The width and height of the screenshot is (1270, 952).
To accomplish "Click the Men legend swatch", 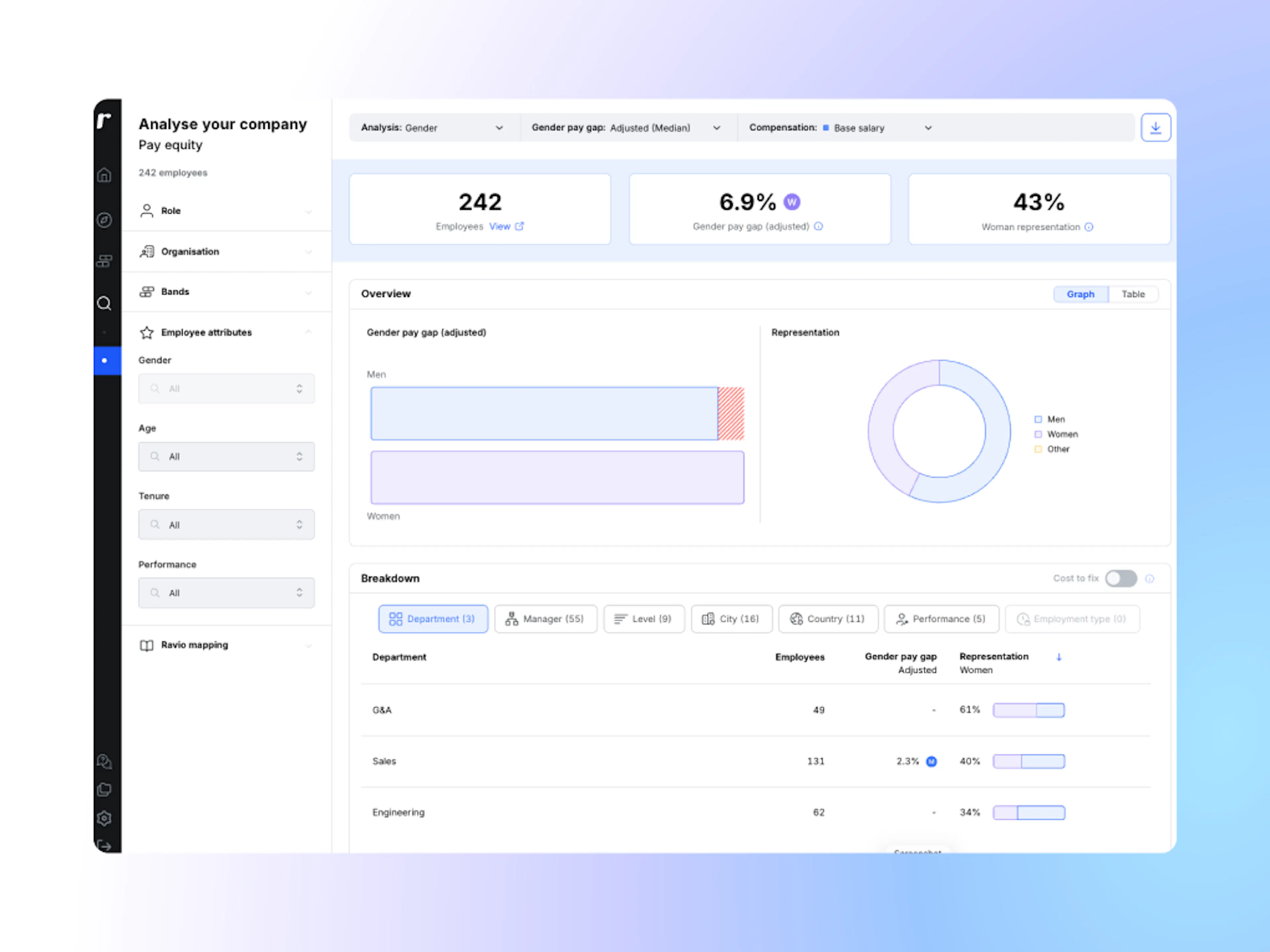I will 1038,419.
